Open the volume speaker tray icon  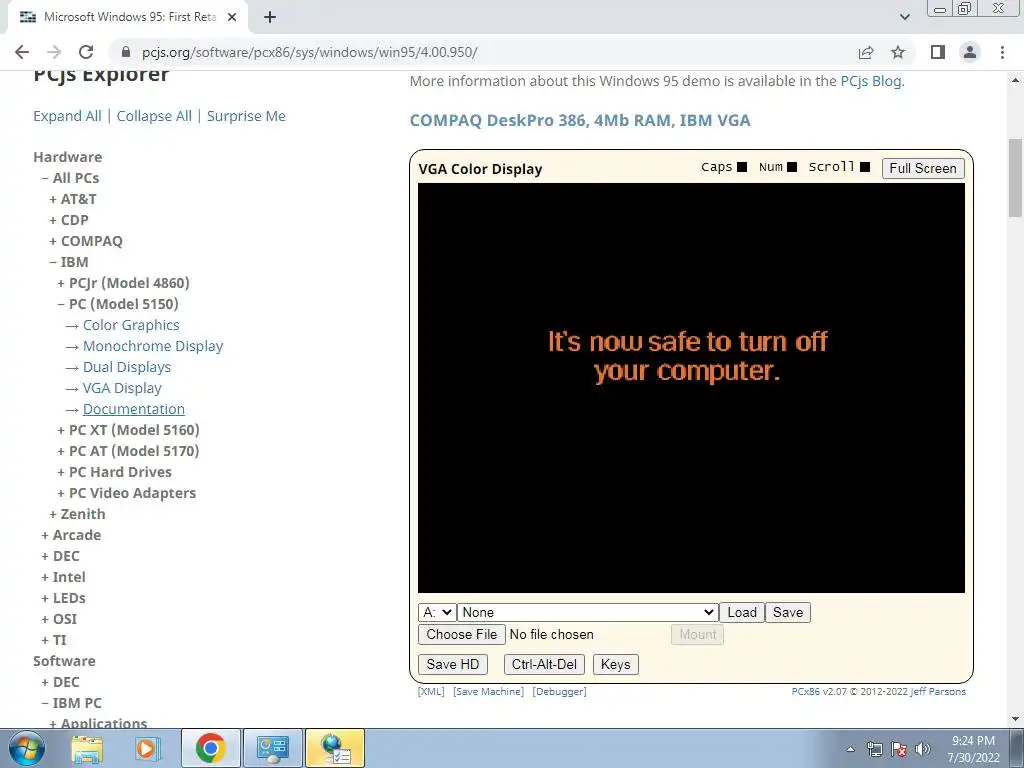[922, 749]
